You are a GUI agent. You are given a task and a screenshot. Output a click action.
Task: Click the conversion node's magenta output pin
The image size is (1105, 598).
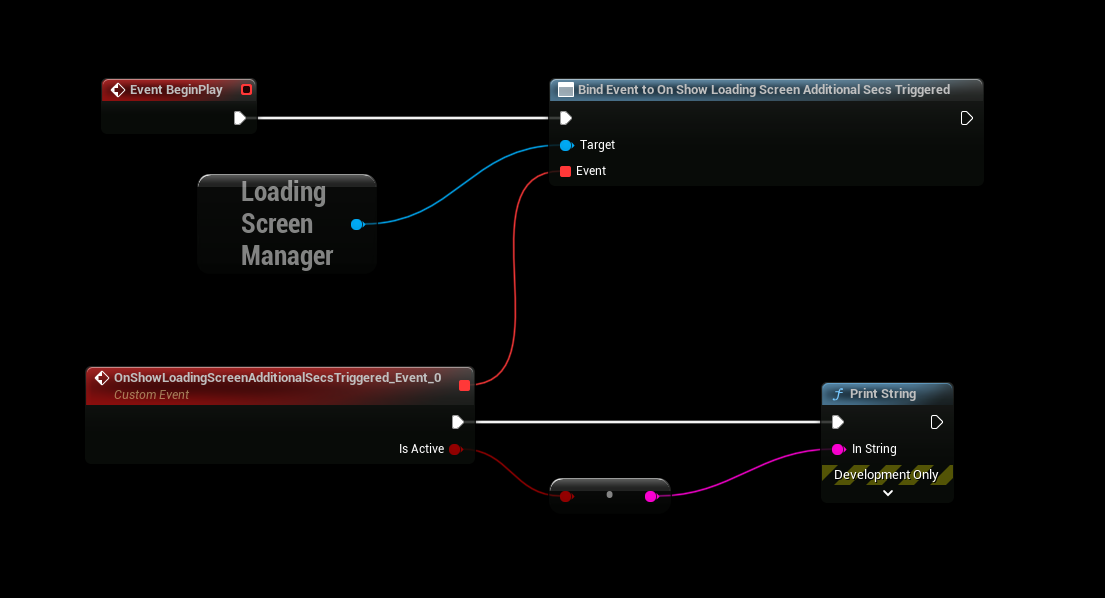[x=651, y=496]
